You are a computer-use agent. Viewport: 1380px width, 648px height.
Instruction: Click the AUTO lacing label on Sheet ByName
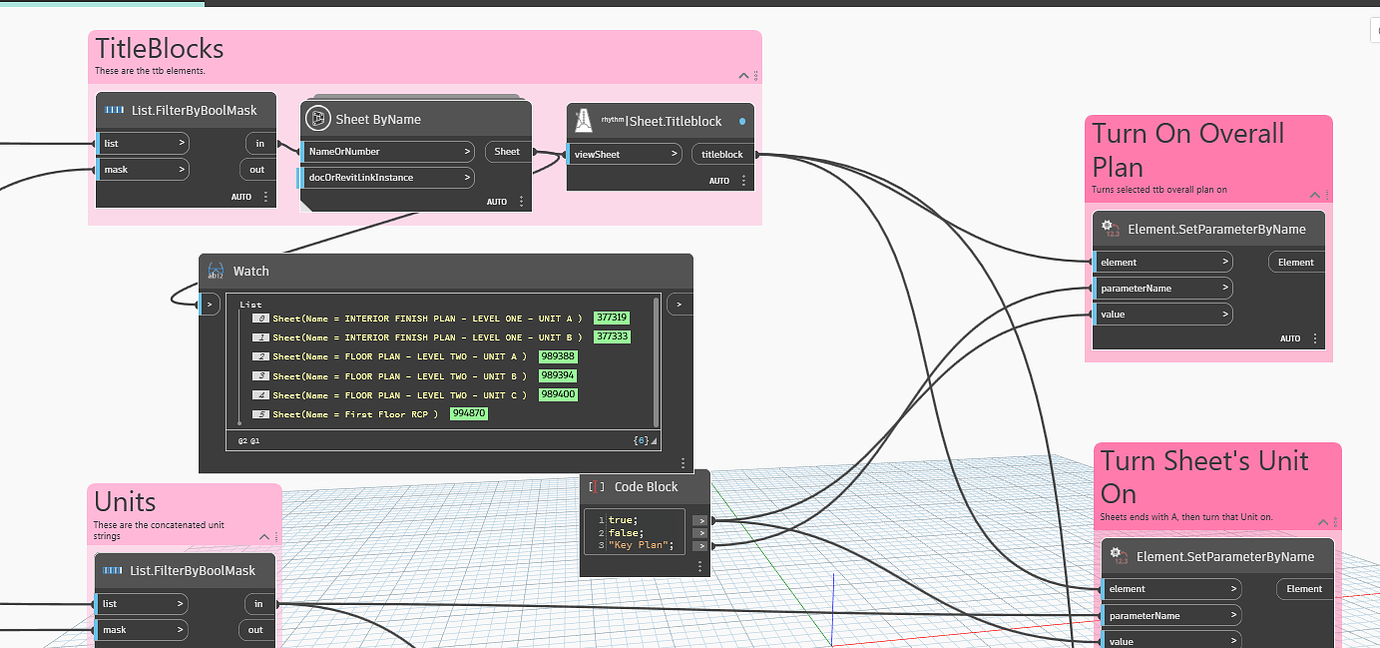pos(497,202)
